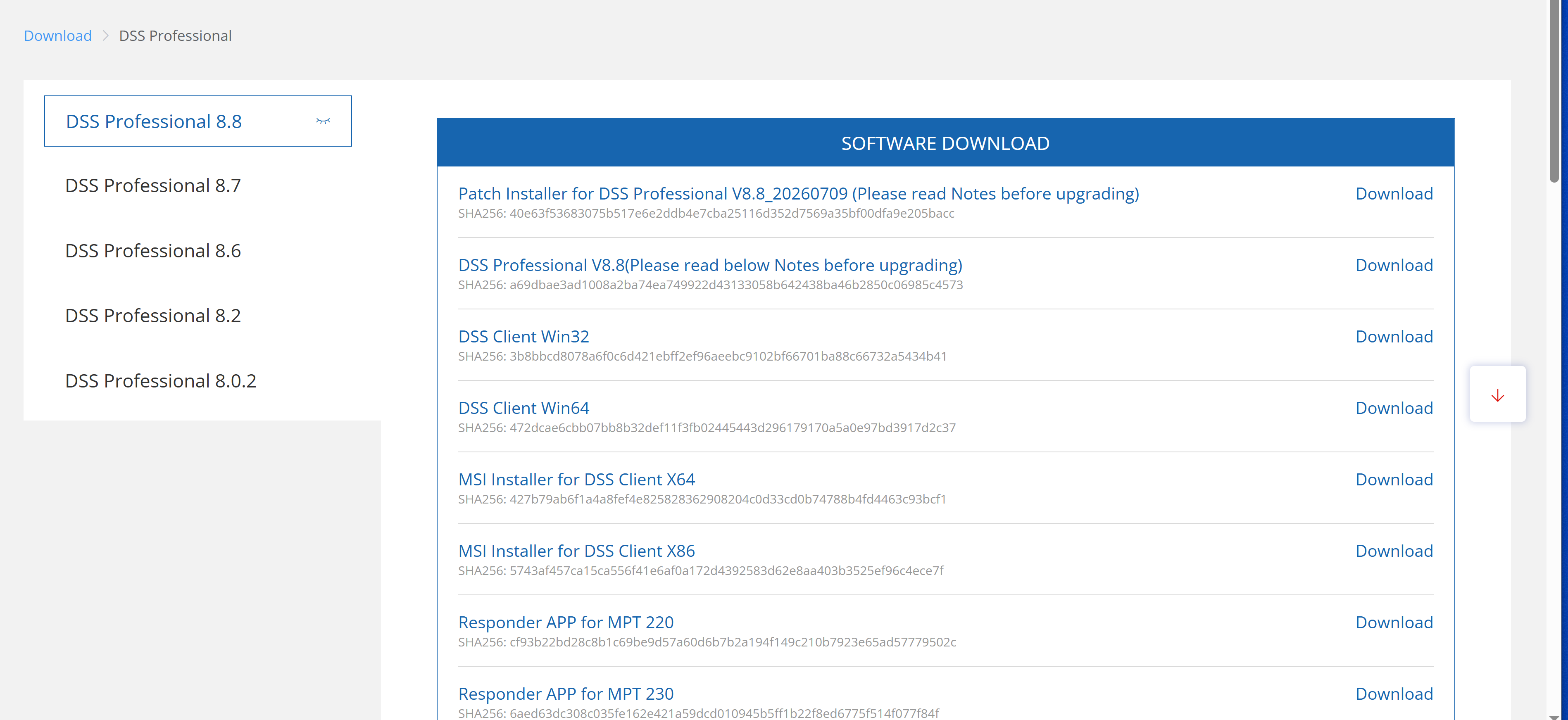This screenshot has height=720, width=1568.
Task: Open the DSS Client Win64 title link
Action: [523, 408]
